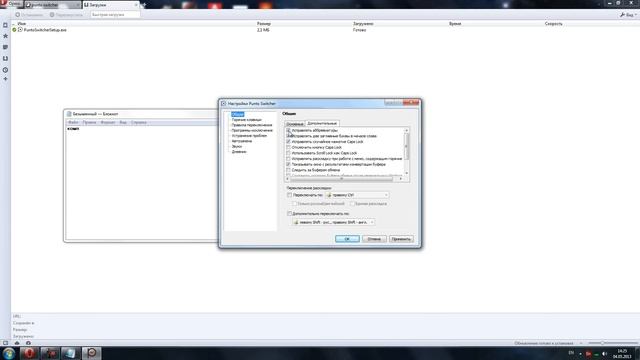Open the Opera menu button
640x360 pixels.
click(11, 4)
